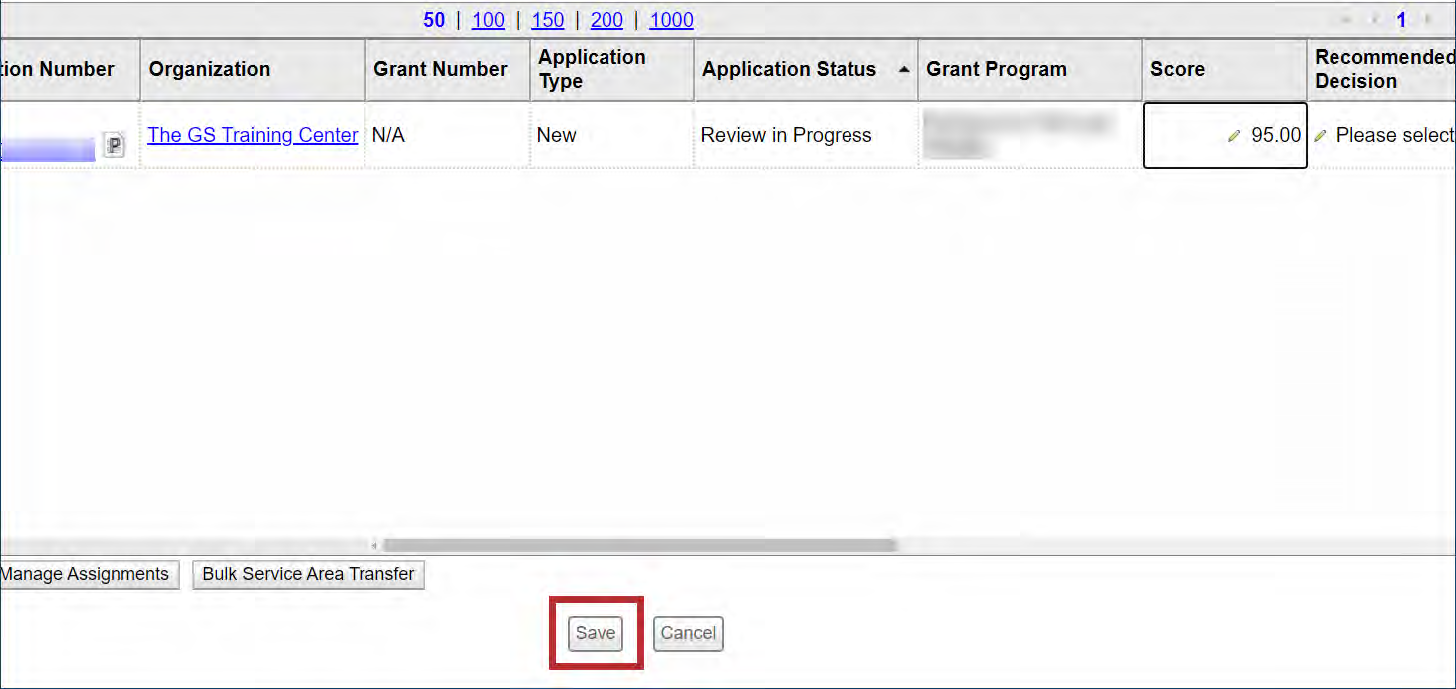Image resolution: width=1456 pixels, height=689 pixels.
Task: Choose 200 items per page
Action: click(606, 20)
